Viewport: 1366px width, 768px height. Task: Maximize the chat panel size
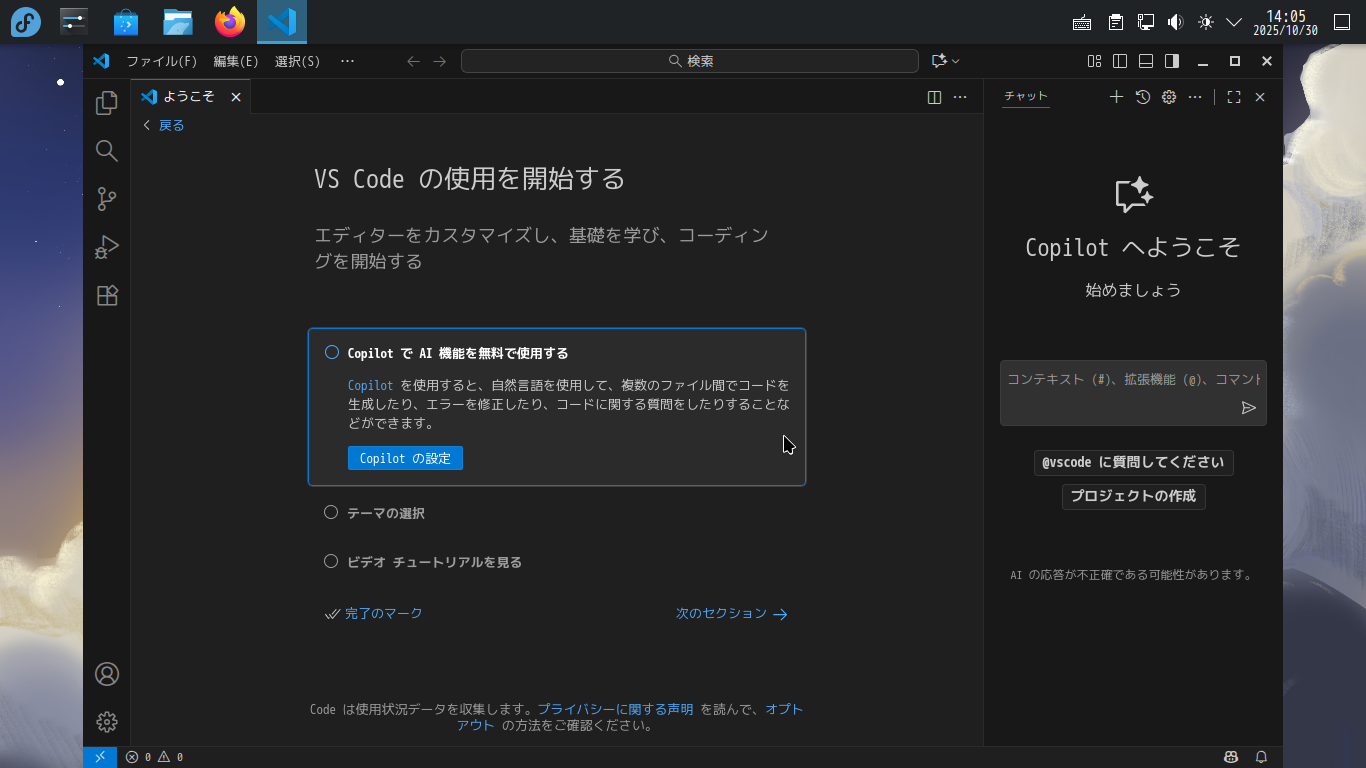1234,97
